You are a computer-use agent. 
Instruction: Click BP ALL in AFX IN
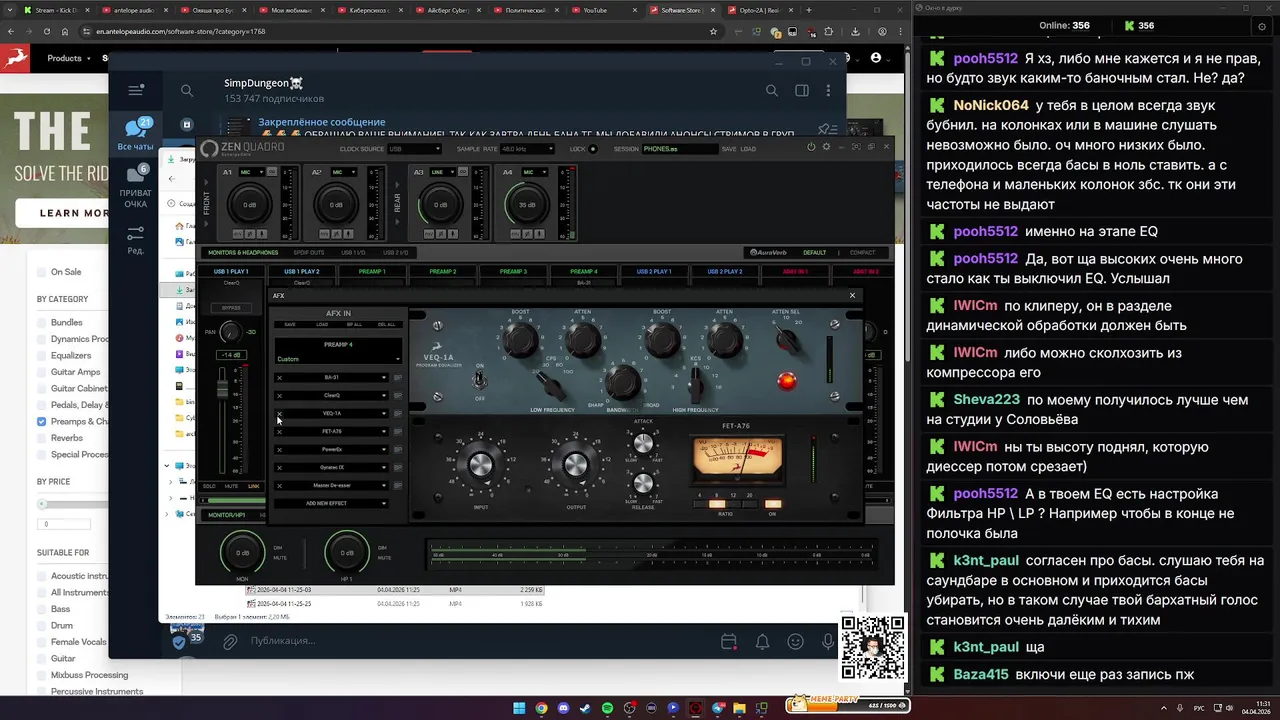tap(354, 324)
